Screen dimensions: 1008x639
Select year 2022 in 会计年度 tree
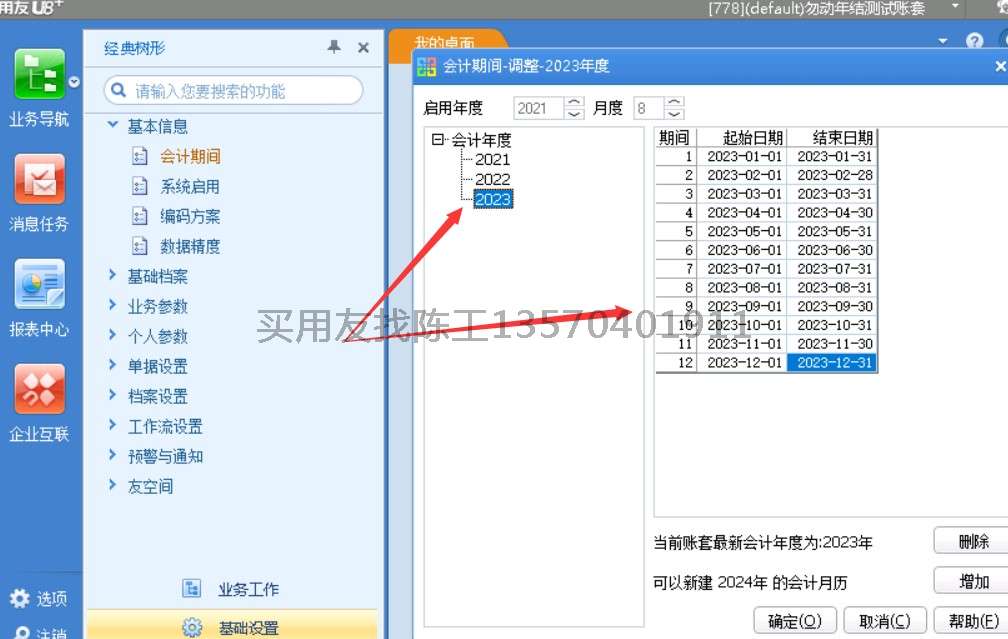click(492, 179)
